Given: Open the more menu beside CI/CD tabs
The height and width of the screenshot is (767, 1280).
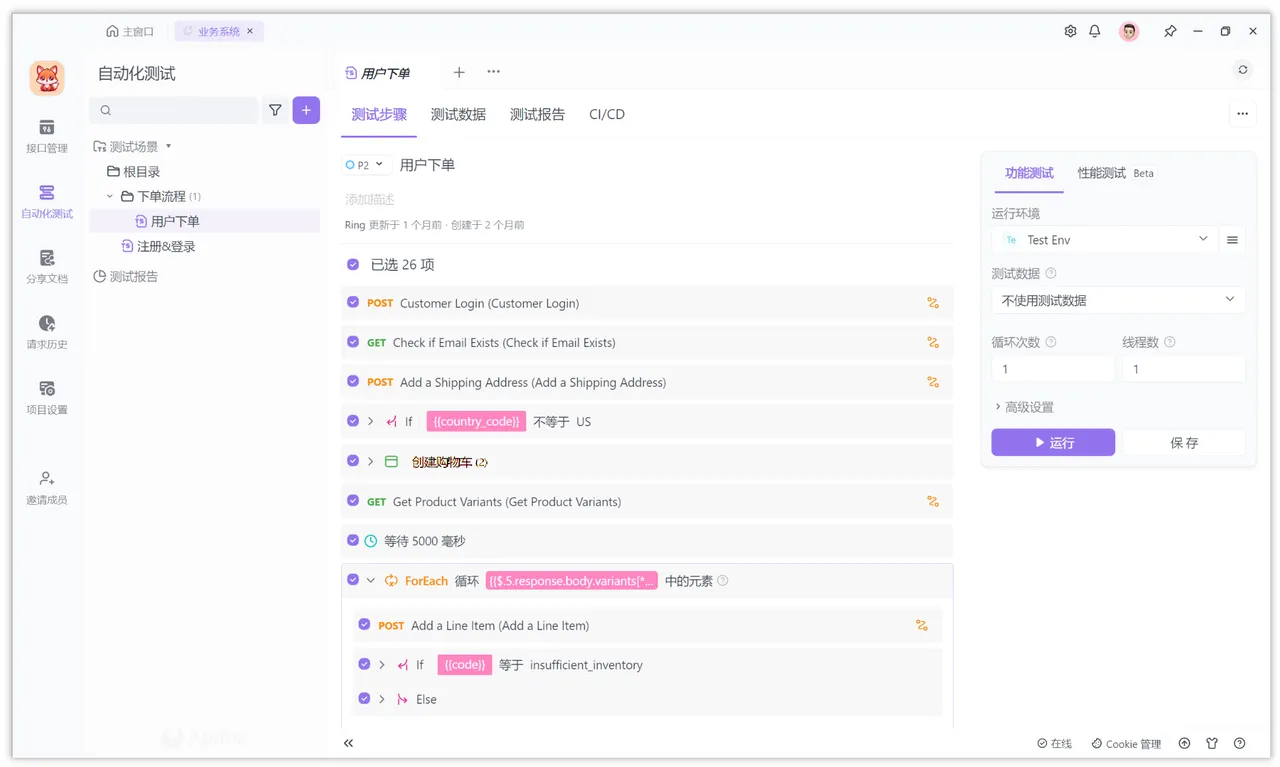Looking at the screenshot, I should (x=1242, y=114).
